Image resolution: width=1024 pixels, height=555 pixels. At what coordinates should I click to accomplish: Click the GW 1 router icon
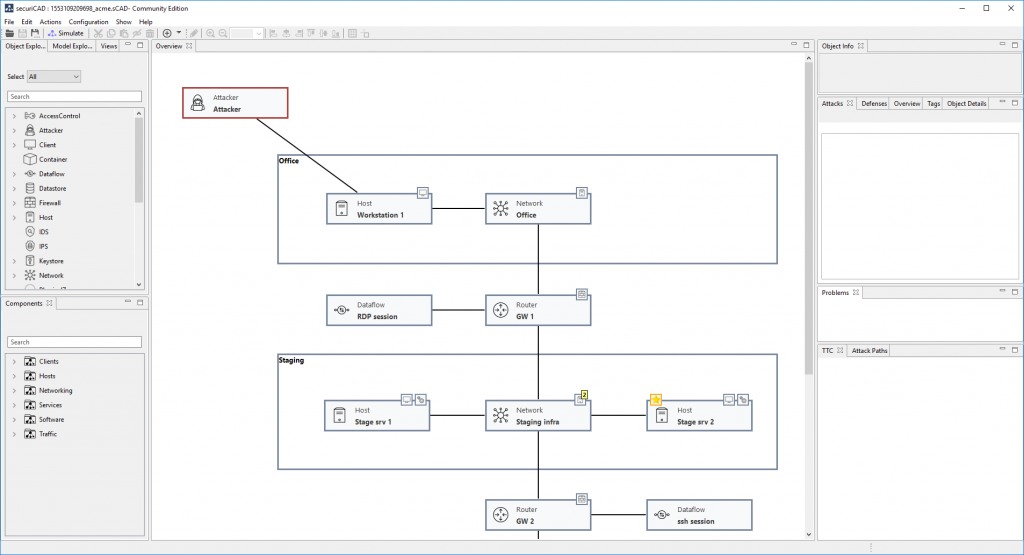[500, 310]
